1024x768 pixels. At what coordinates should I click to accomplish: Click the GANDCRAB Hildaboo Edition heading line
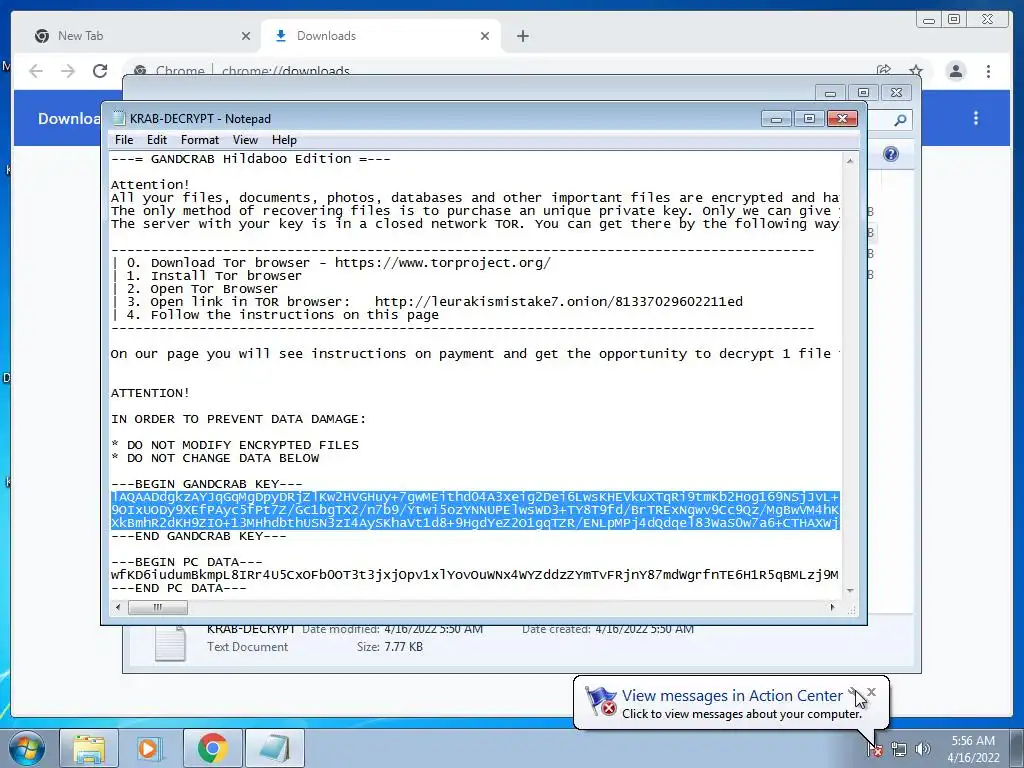coord(251,159)
